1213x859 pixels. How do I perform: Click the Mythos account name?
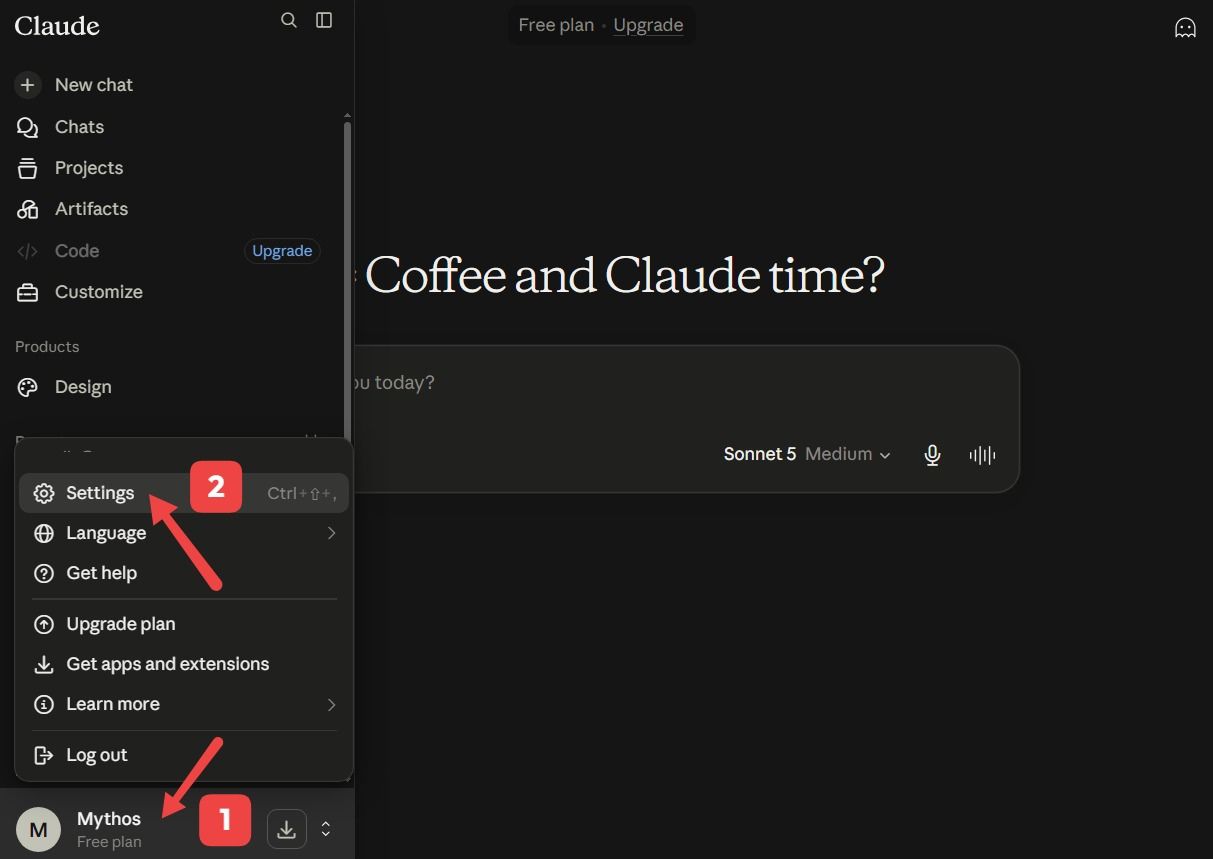pyautogui.click(x=109, y=818)
